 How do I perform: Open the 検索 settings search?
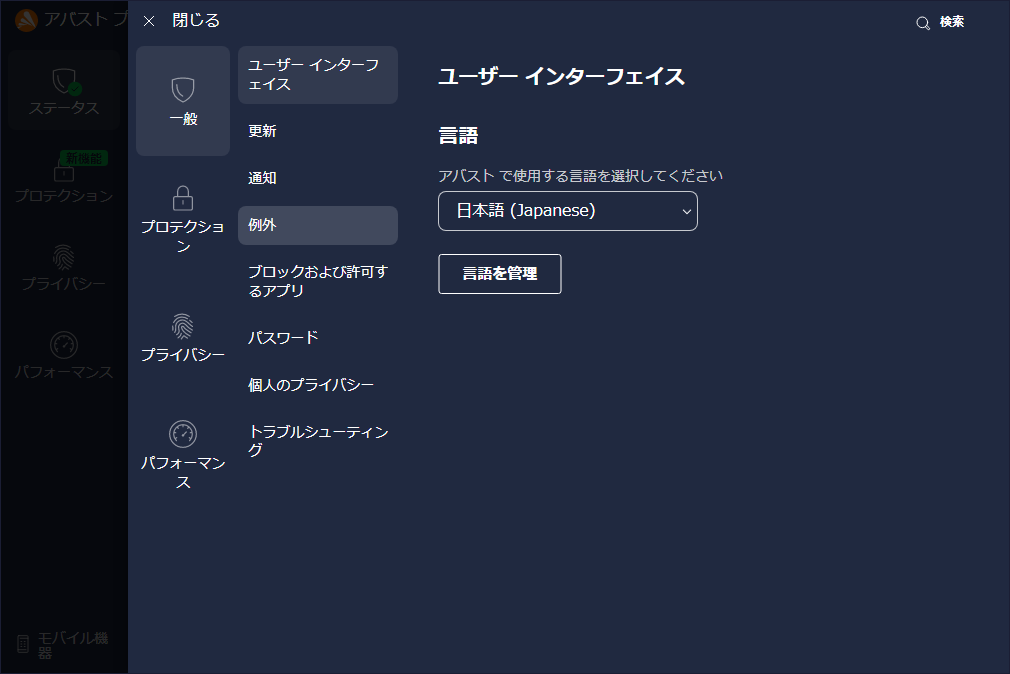click(x=940, y=23)
